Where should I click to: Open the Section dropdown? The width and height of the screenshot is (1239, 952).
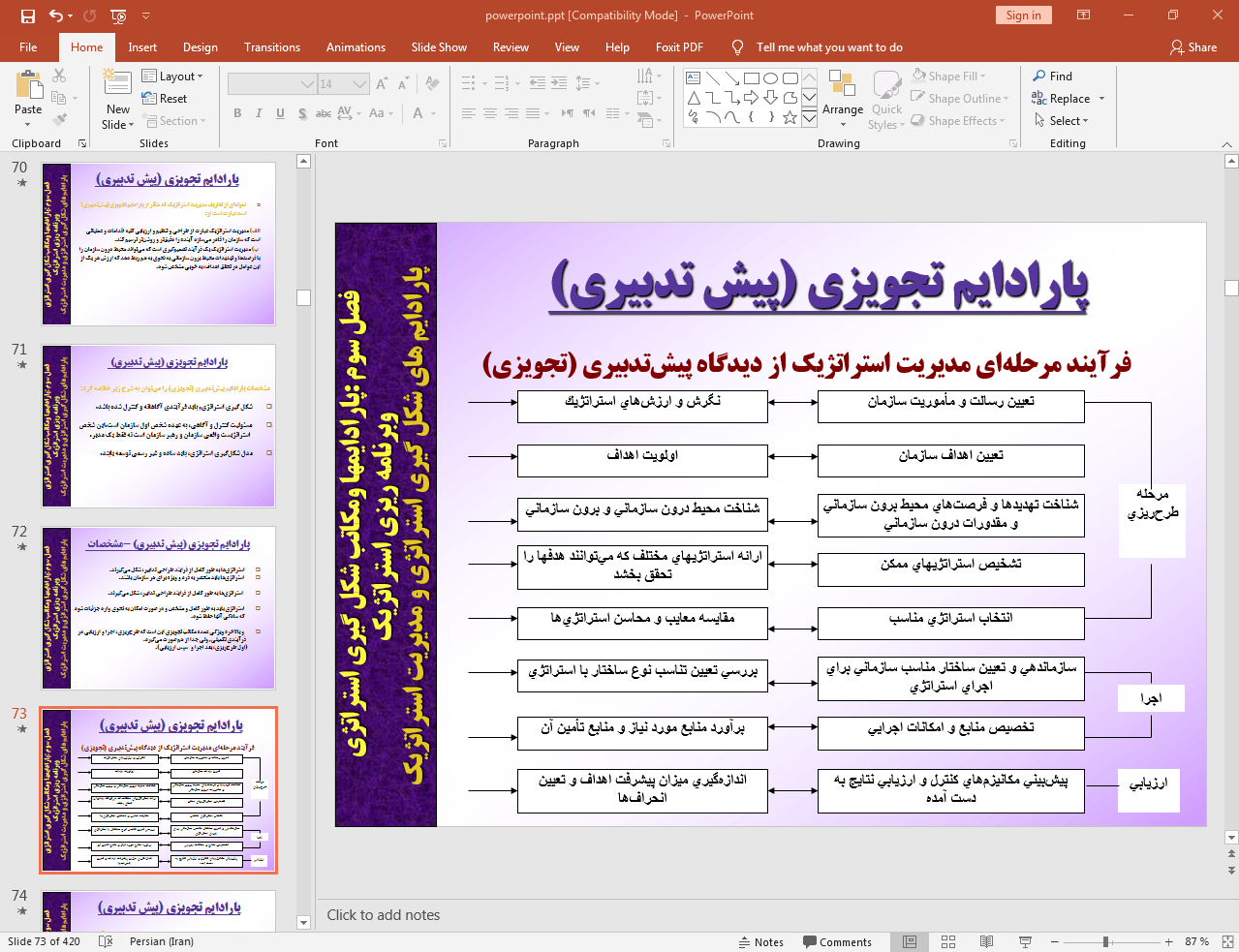click(174, 121)
